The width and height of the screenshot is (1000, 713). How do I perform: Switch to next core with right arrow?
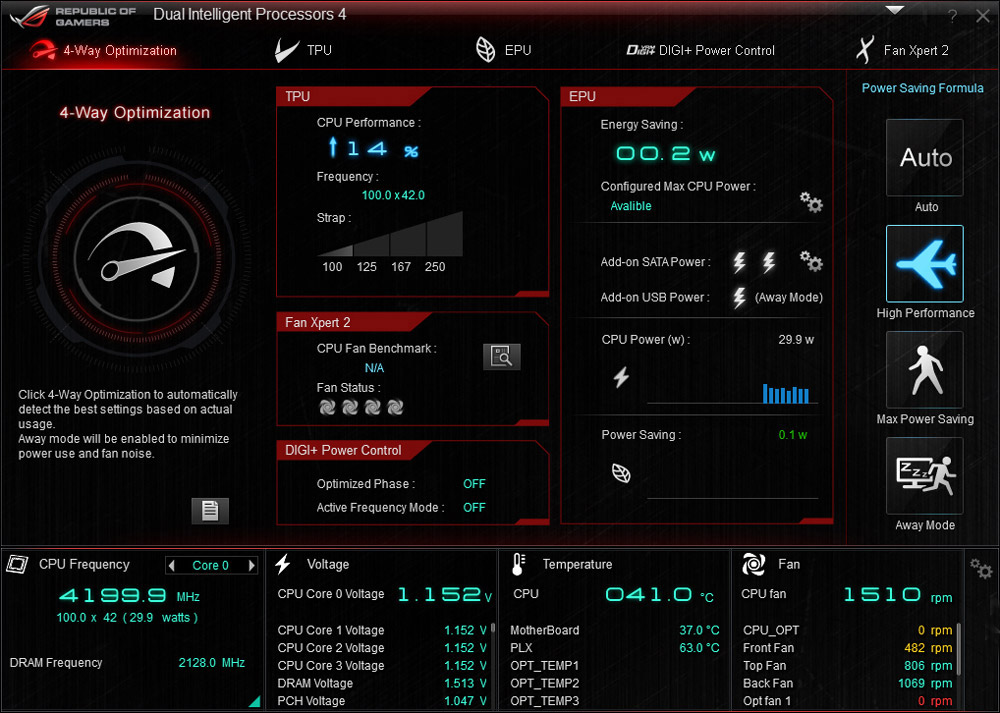point(252,565)
